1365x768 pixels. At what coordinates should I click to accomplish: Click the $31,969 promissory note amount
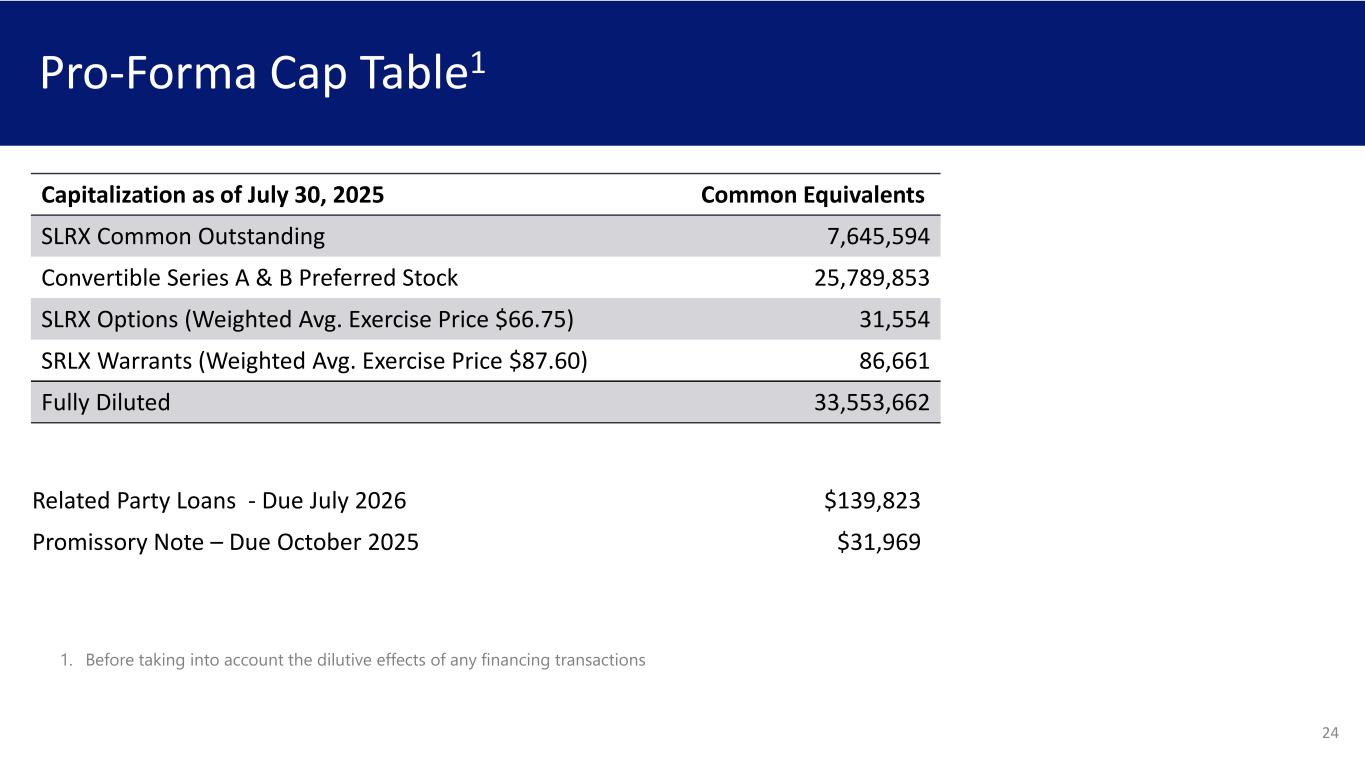pos(878,542)
